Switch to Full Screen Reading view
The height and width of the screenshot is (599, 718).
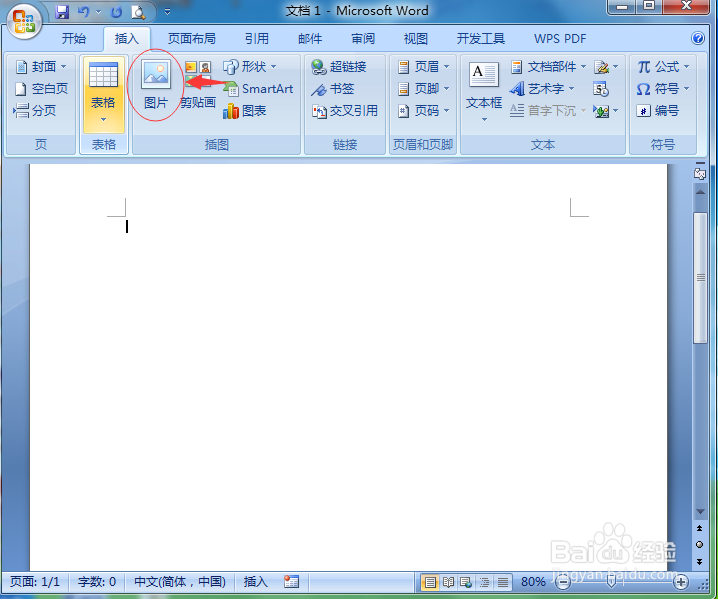448,583
